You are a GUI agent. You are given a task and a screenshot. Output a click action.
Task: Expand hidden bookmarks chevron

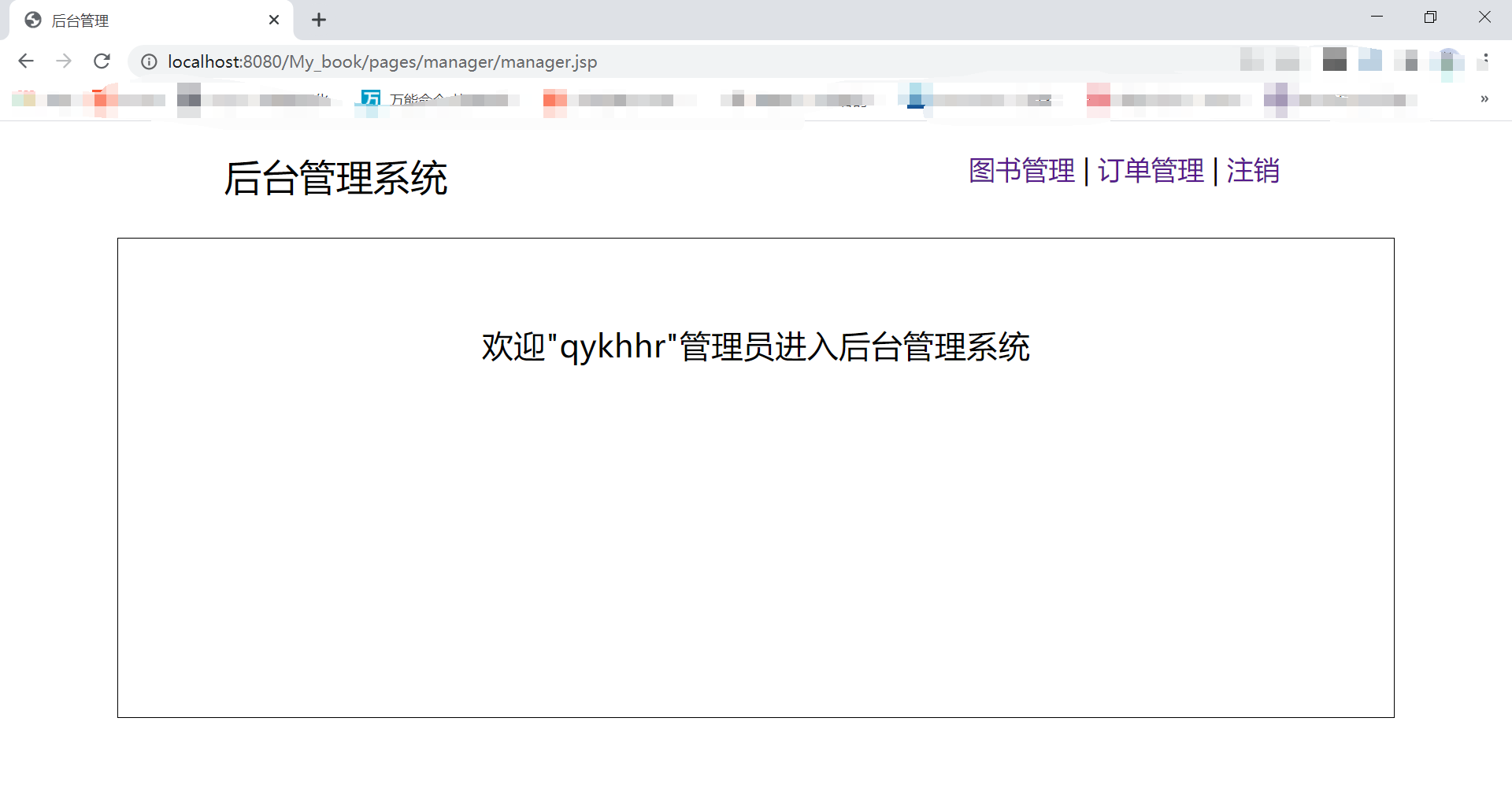[1484, 99]
